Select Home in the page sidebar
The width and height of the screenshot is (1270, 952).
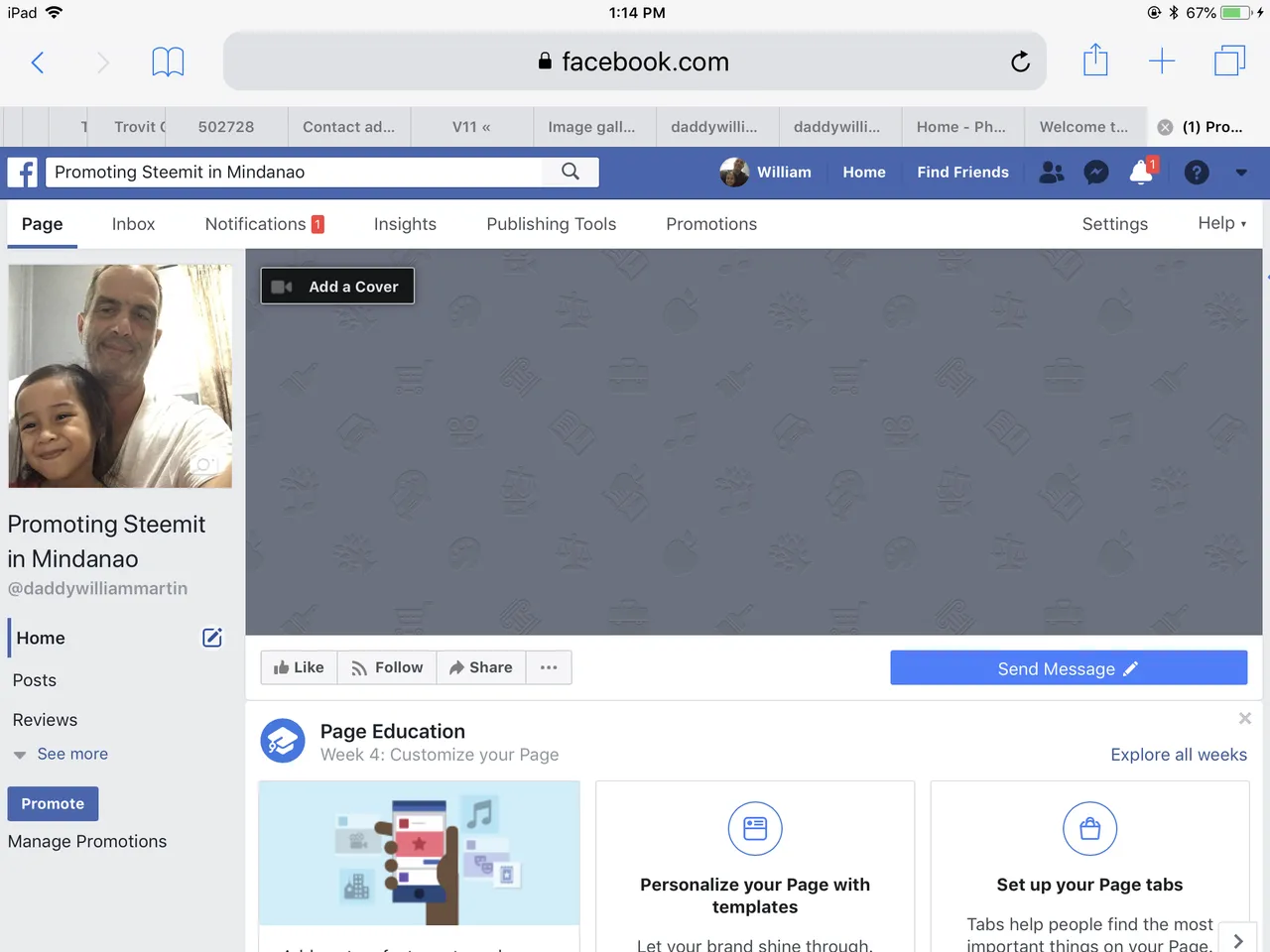click(x=41, y=639)
